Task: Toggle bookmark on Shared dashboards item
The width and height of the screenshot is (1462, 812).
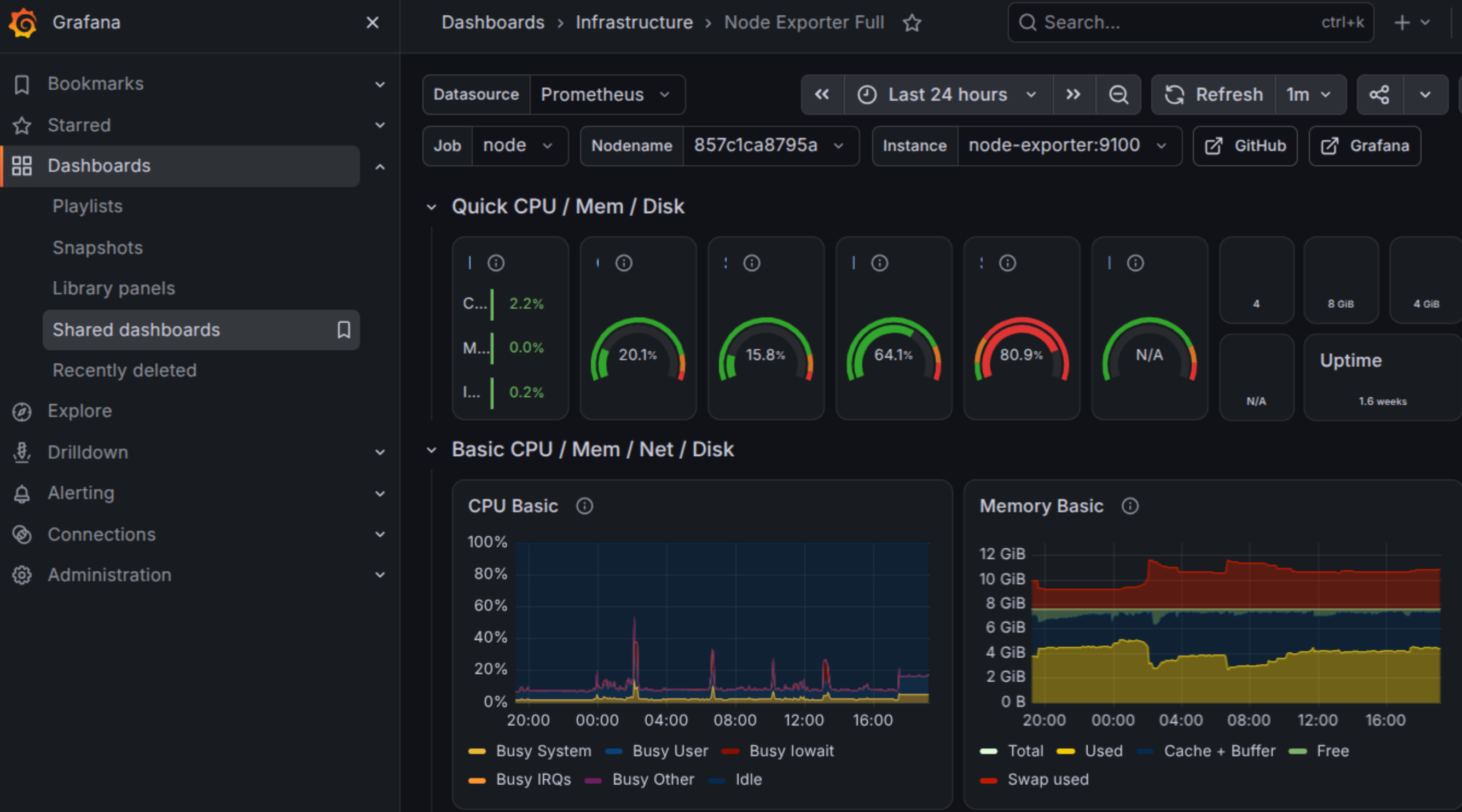Action: pos(344,330)
